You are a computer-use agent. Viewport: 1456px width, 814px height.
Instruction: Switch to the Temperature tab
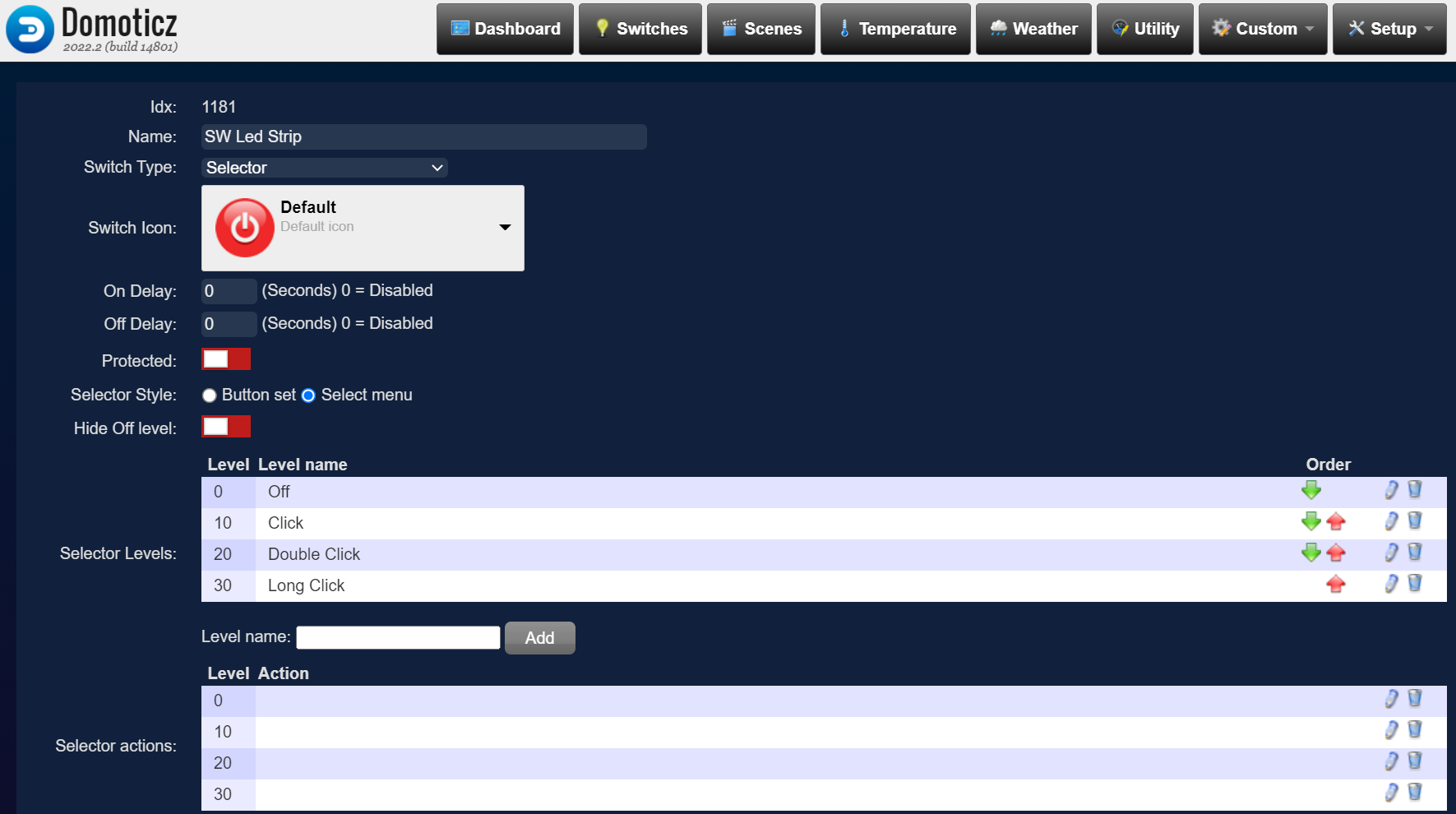tap(895, 29)
